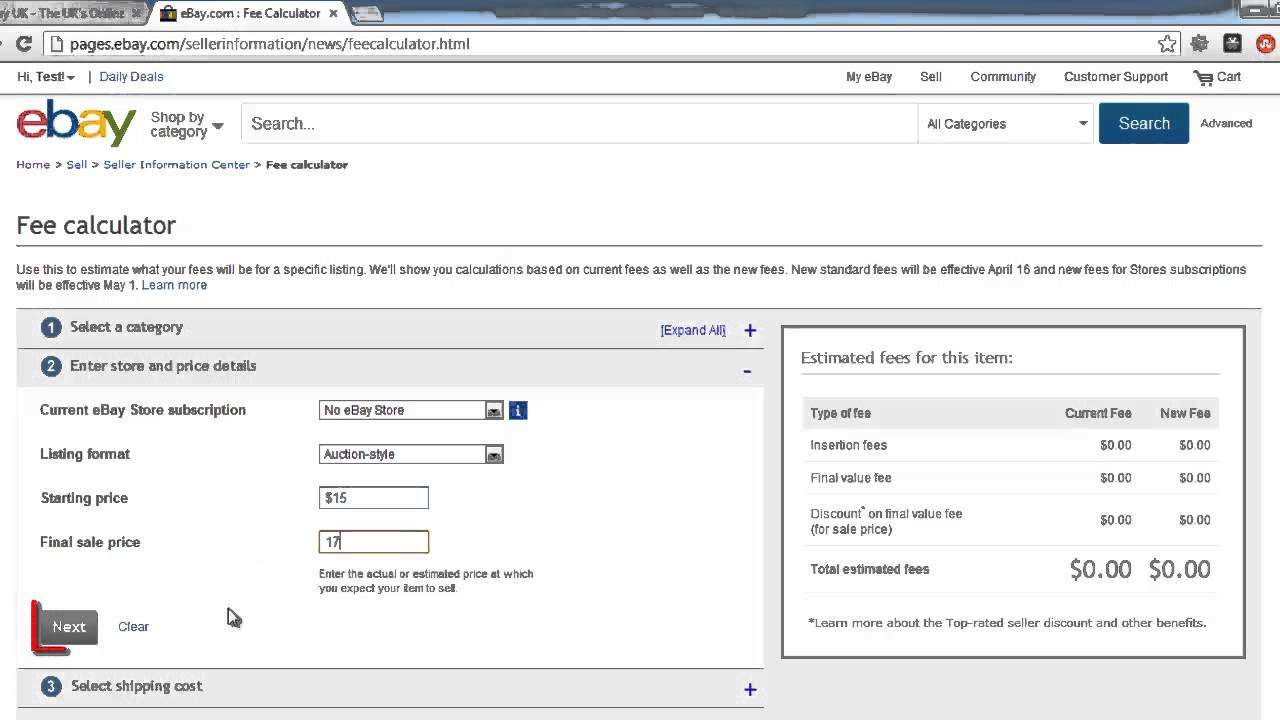This screenshot has width=1280, height=720.
Task: Go to the Sell breadcrumb
Action: 77,165
